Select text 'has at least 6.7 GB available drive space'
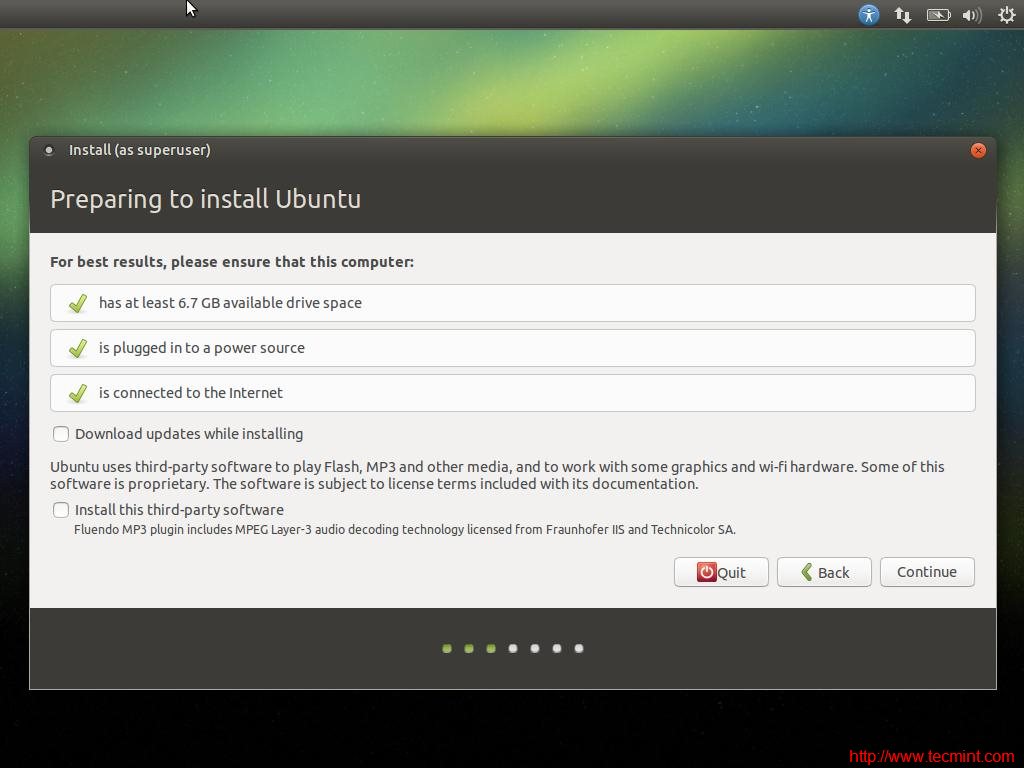This screenshot has width=1024, height=768. pos(230,303)
